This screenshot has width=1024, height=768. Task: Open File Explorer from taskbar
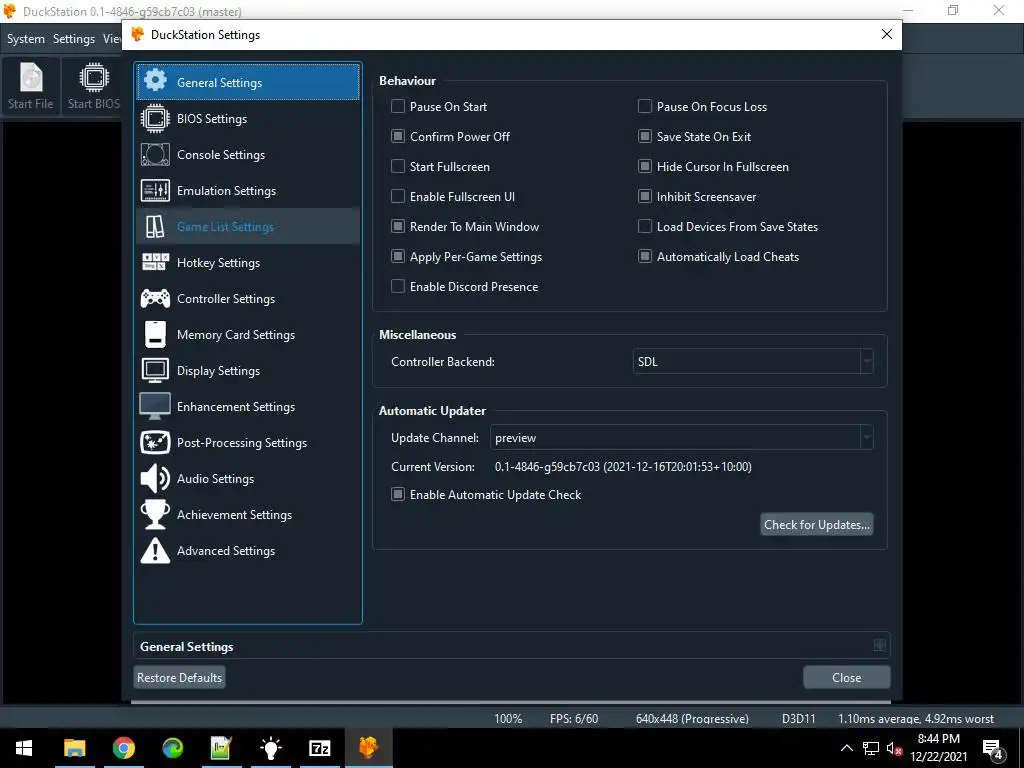(74, 748)
